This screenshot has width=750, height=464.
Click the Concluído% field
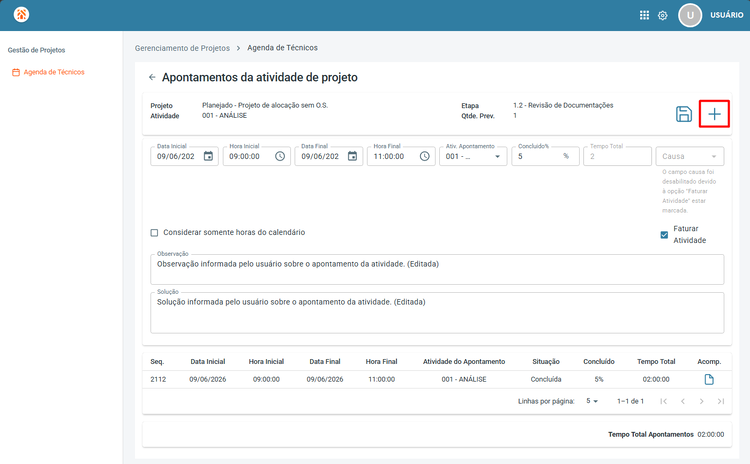[x=545, y=156]
